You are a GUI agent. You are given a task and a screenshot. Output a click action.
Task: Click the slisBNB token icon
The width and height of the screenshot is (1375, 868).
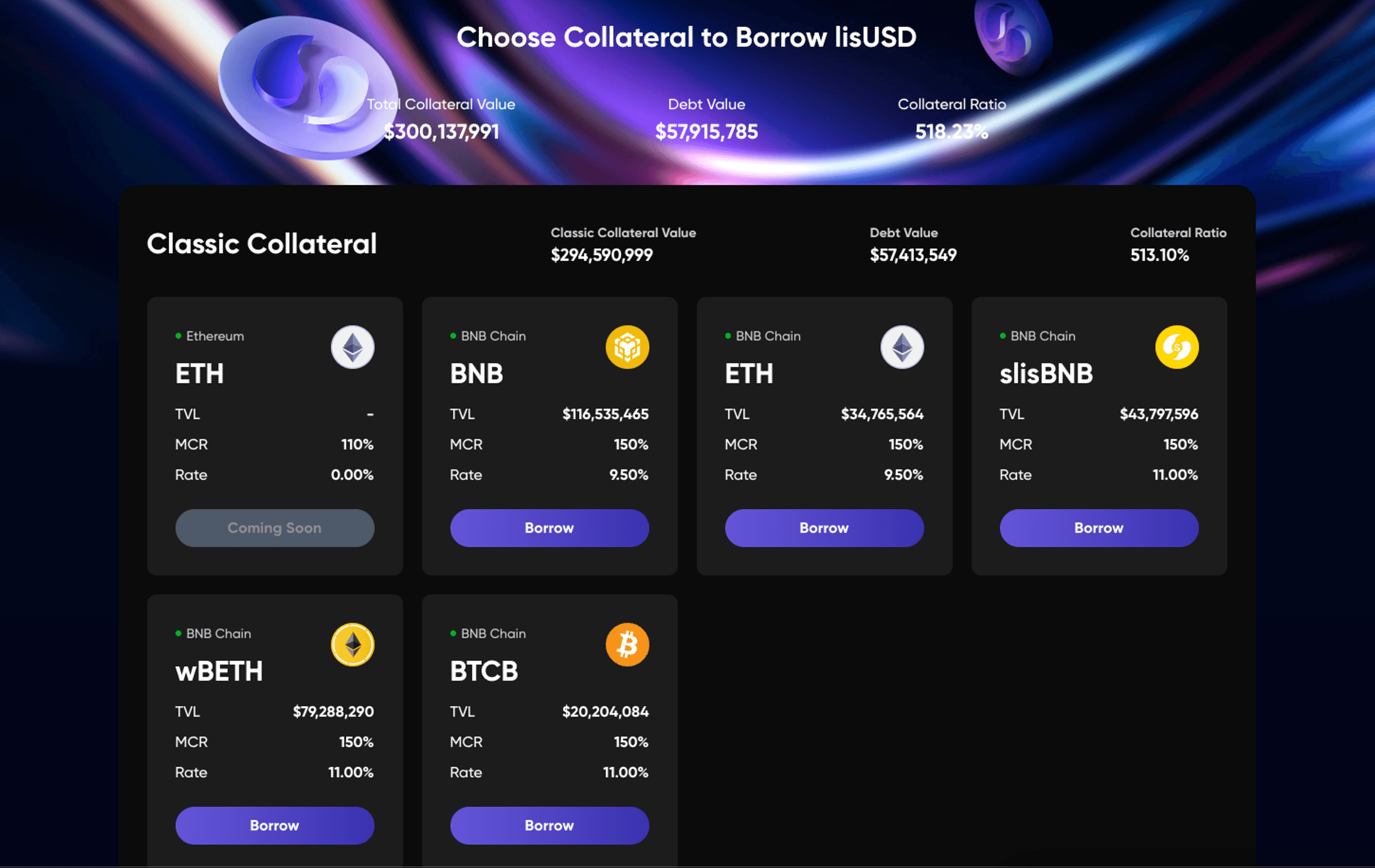[x=1176, y=347]
